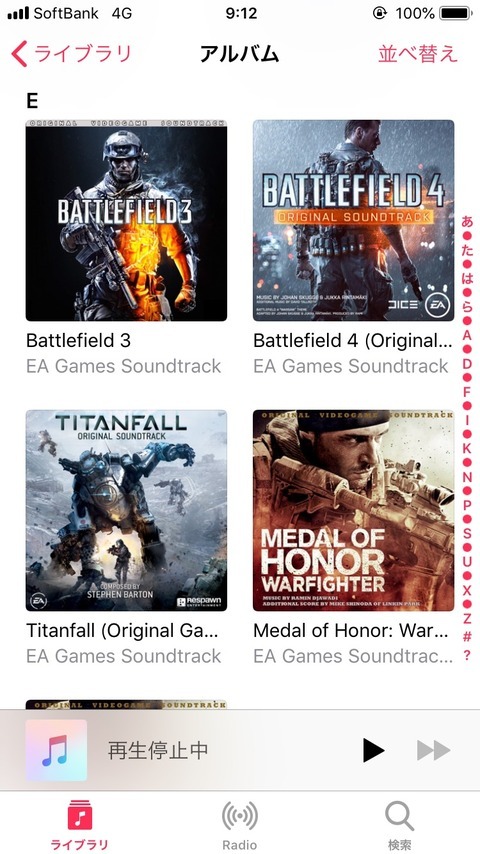Open Battlefield 3 album artwork
The image size is (480, 854).
pos(126,221)
